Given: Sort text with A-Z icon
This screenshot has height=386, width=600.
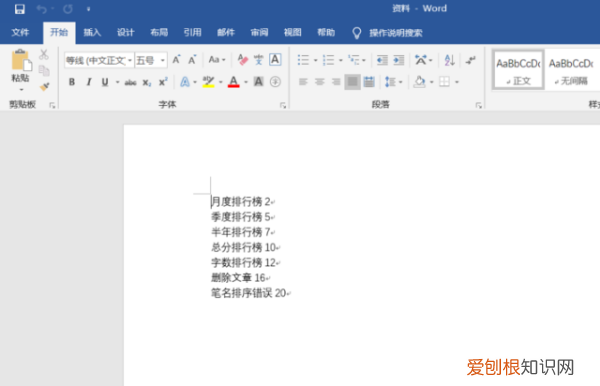Looking at the screenshot, I should coord(450,60).
